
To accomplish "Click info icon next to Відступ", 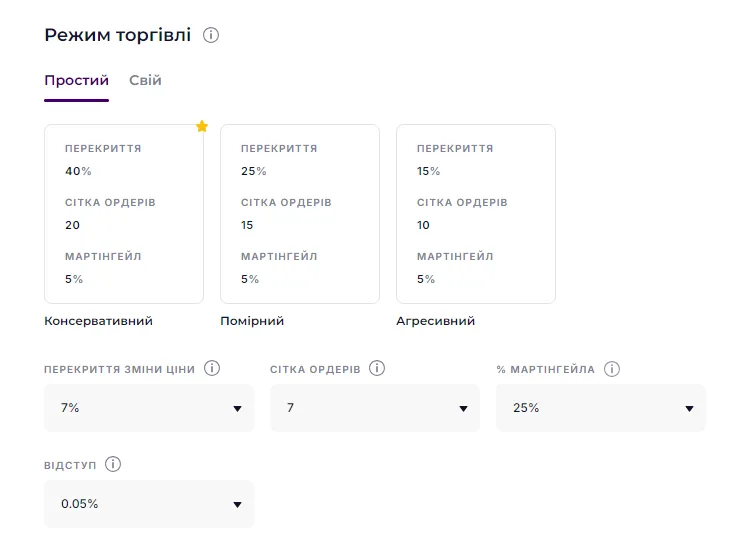I will (113, 464).
